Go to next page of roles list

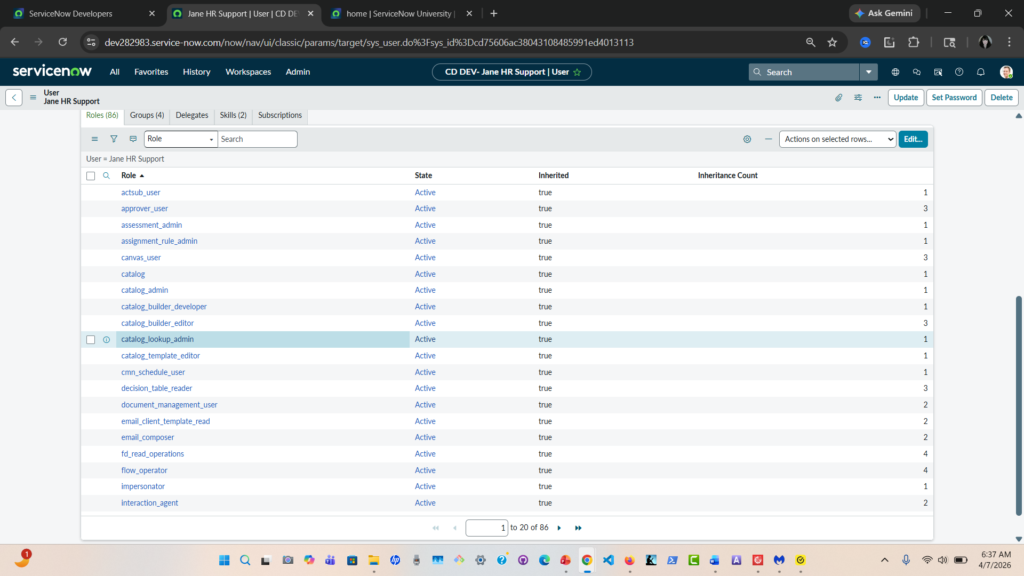559,527
